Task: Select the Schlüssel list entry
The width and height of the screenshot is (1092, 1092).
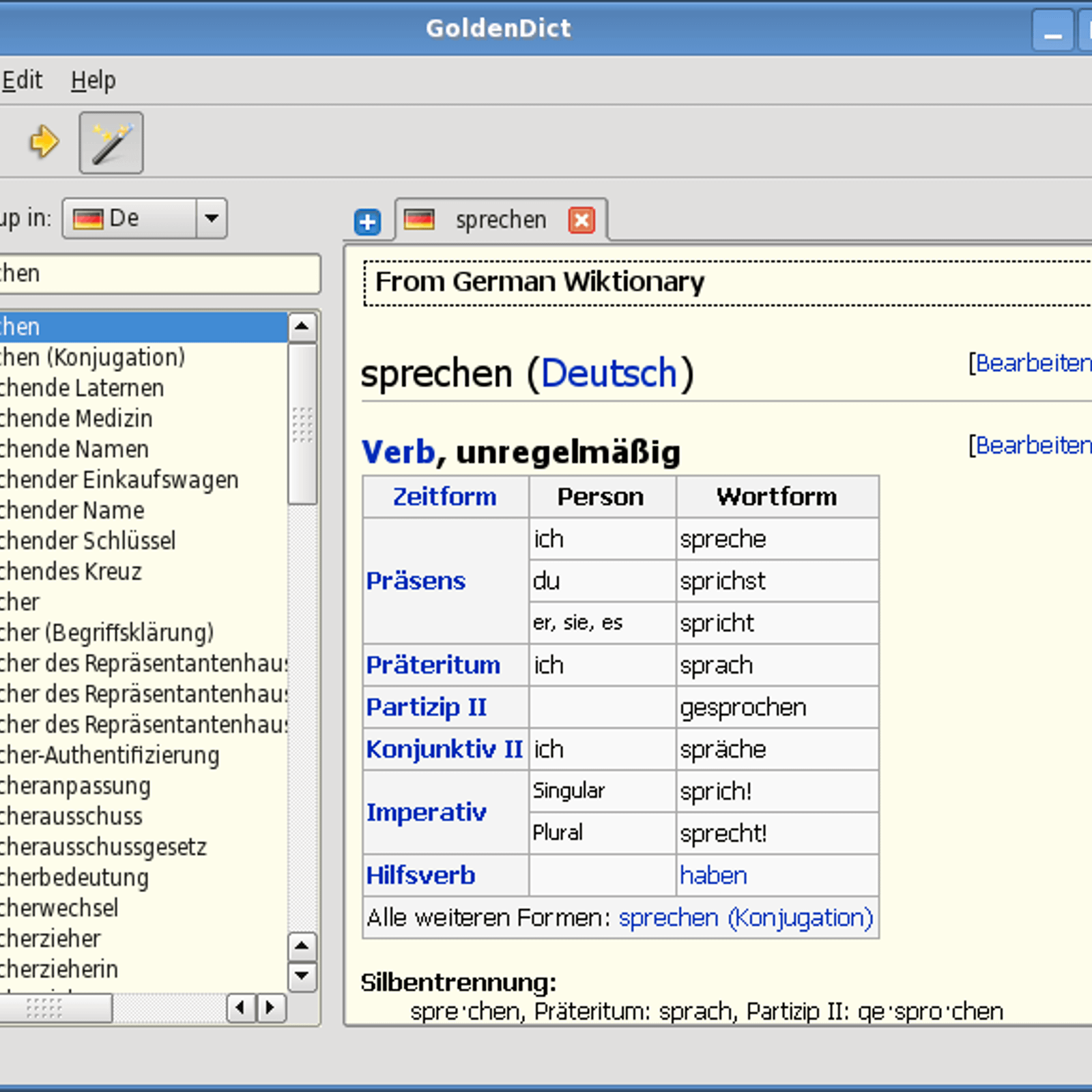Action: [143, 541]
